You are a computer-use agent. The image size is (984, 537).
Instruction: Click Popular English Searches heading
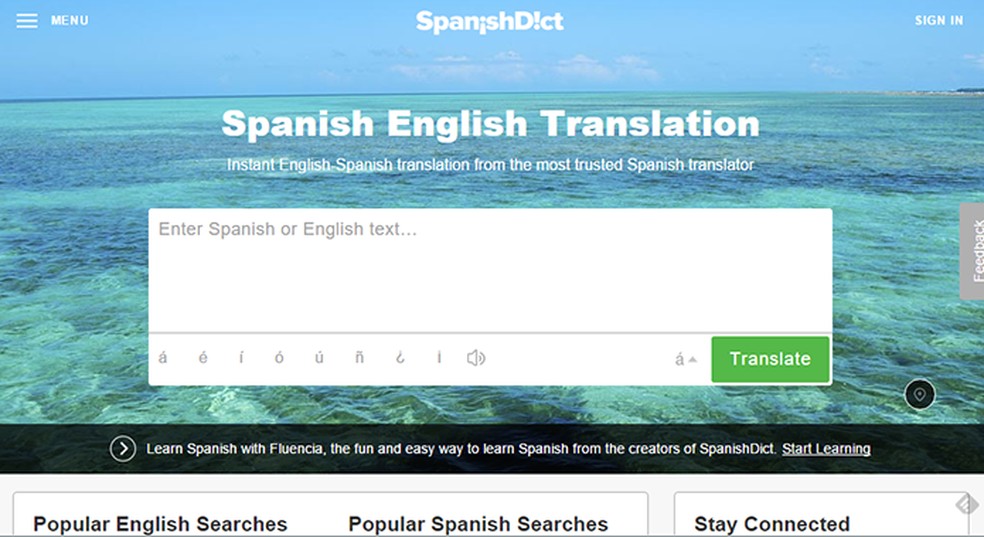[x=160, y=524]
